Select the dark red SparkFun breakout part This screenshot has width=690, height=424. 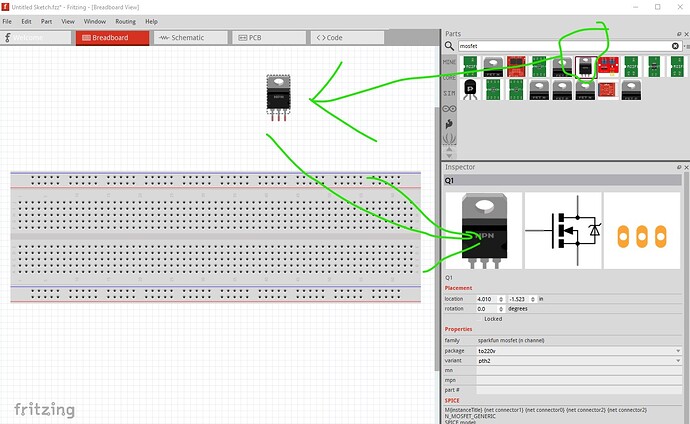pyautogui.click(x=516, y=67)
